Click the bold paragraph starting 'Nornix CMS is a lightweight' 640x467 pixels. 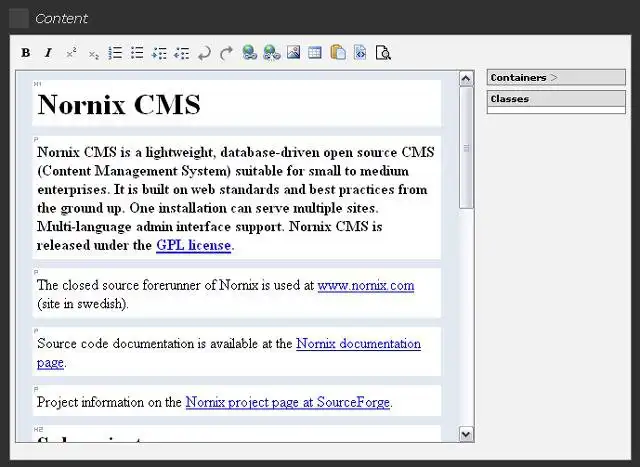click(236, 199)
